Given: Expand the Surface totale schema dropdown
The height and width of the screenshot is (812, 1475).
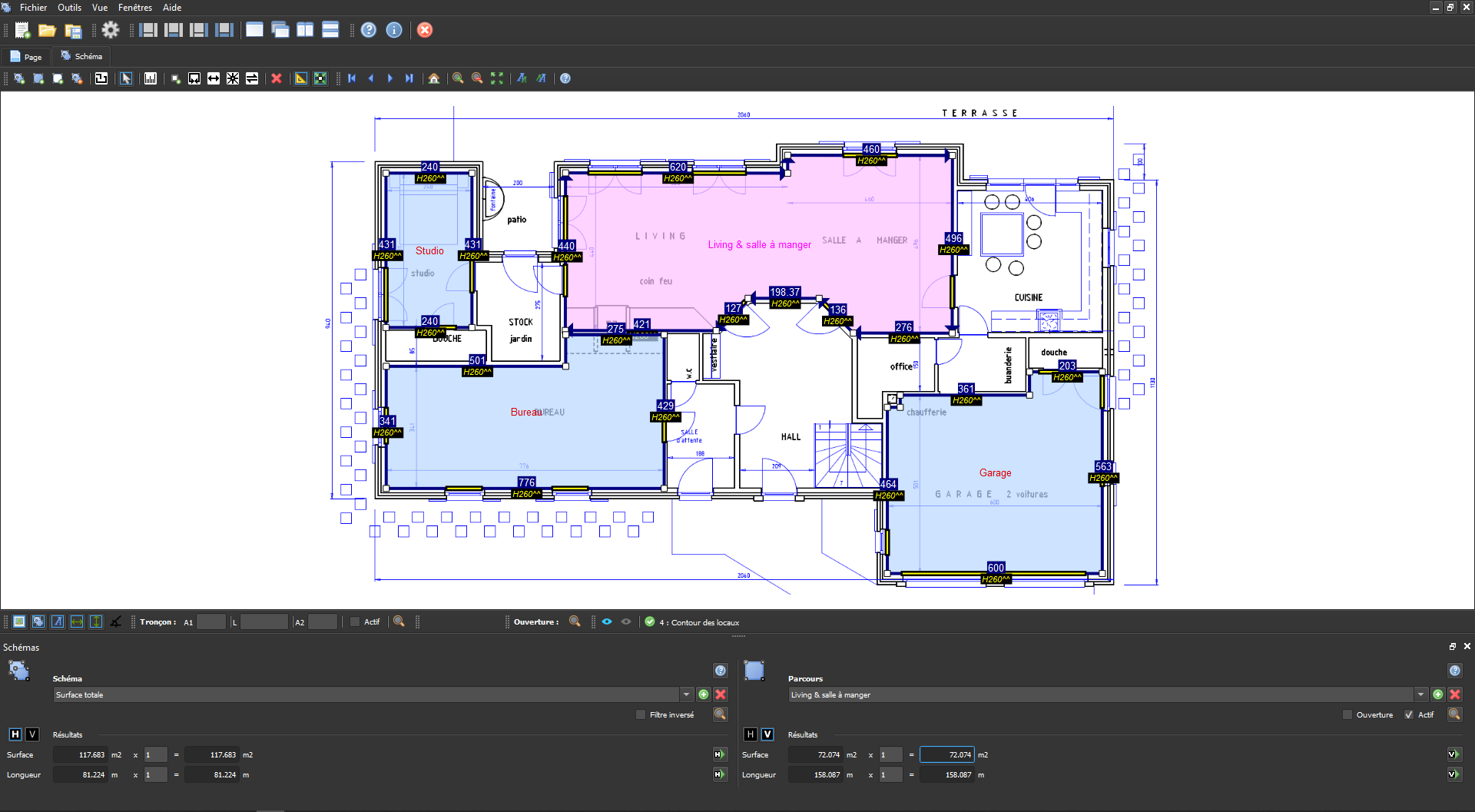Looking at the screenshot, I should (686, 694).
